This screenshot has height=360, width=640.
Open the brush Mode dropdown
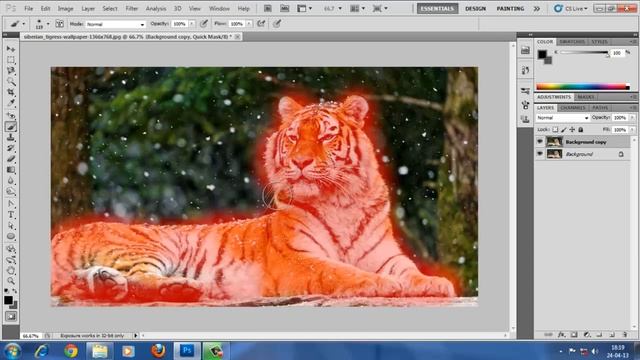116,24
